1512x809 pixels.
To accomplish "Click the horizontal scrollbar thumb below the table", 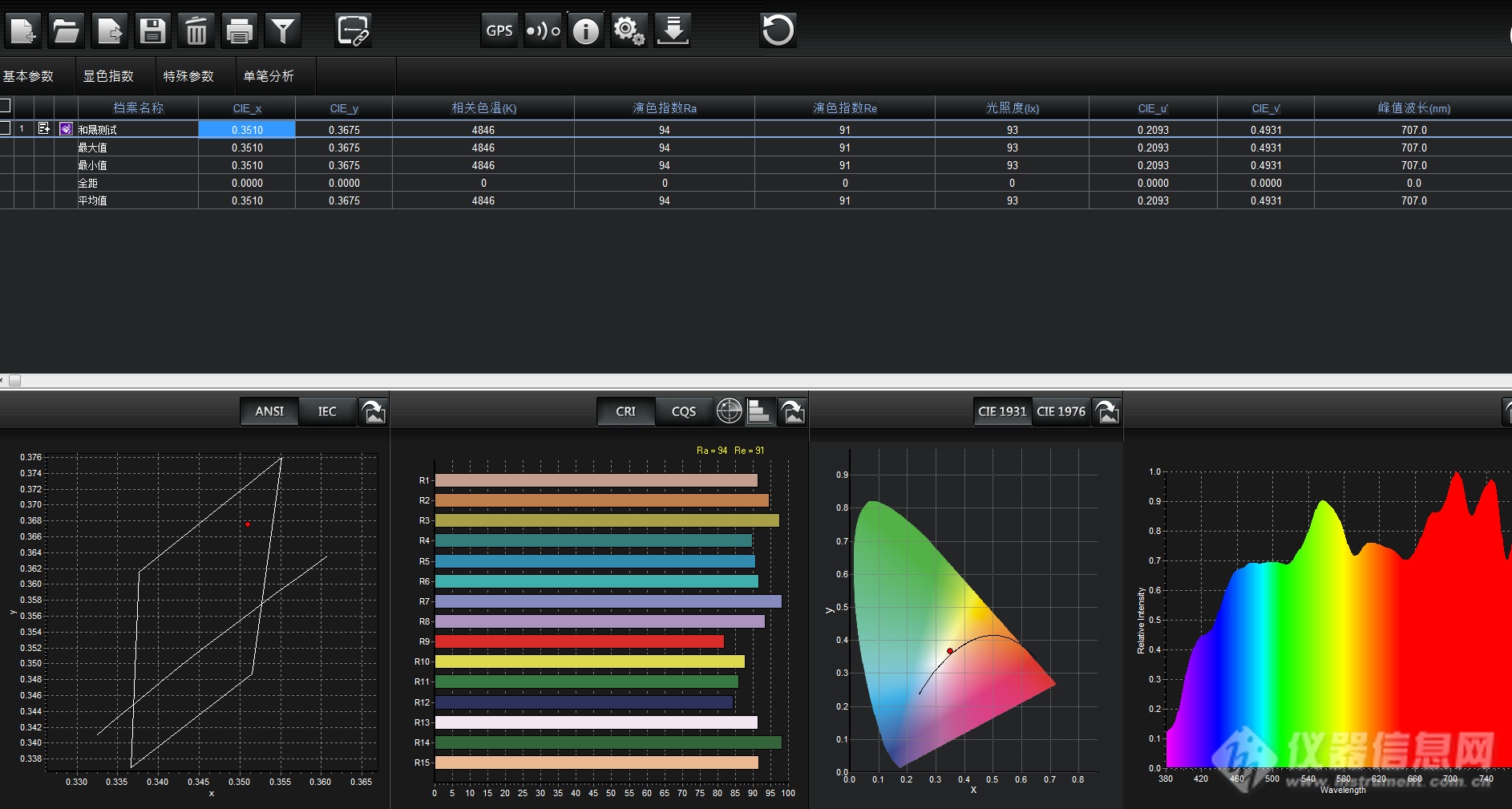I will 14,381.
